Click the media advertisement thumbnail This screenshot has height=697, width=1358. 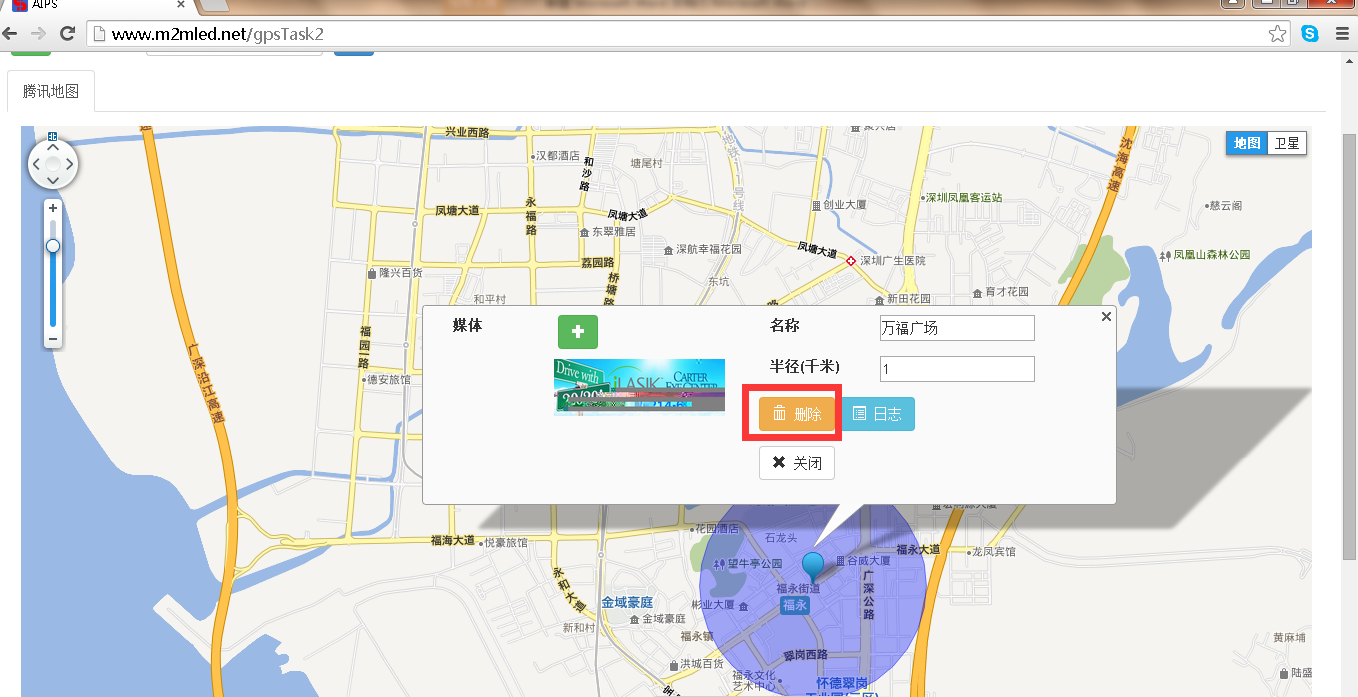coord(639,386)
